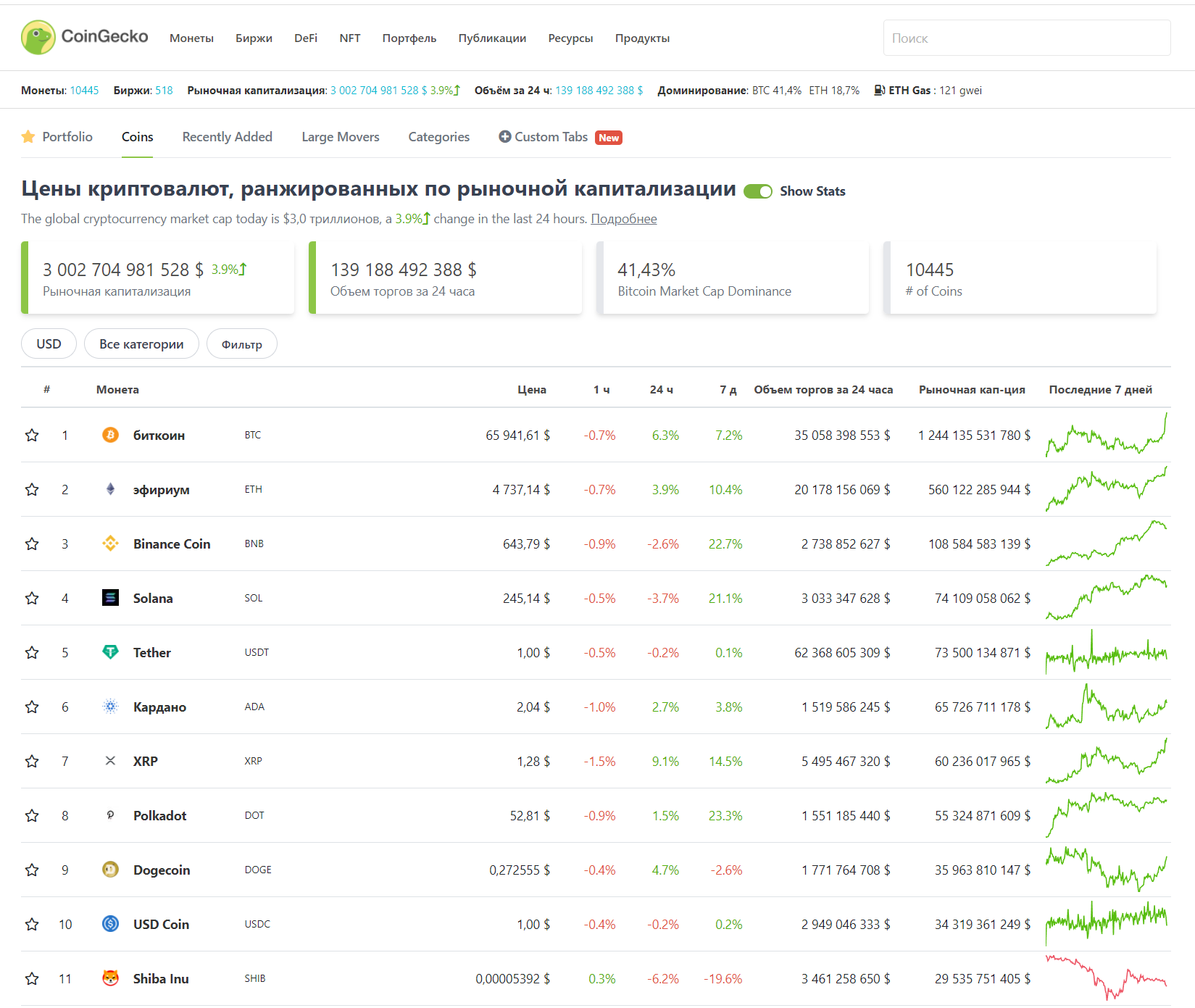Image resolution: width=1195 pixels, height=1008 pixels.
Task: Open Bitcoin 7-day sparkline chart
Action: 1107,435
